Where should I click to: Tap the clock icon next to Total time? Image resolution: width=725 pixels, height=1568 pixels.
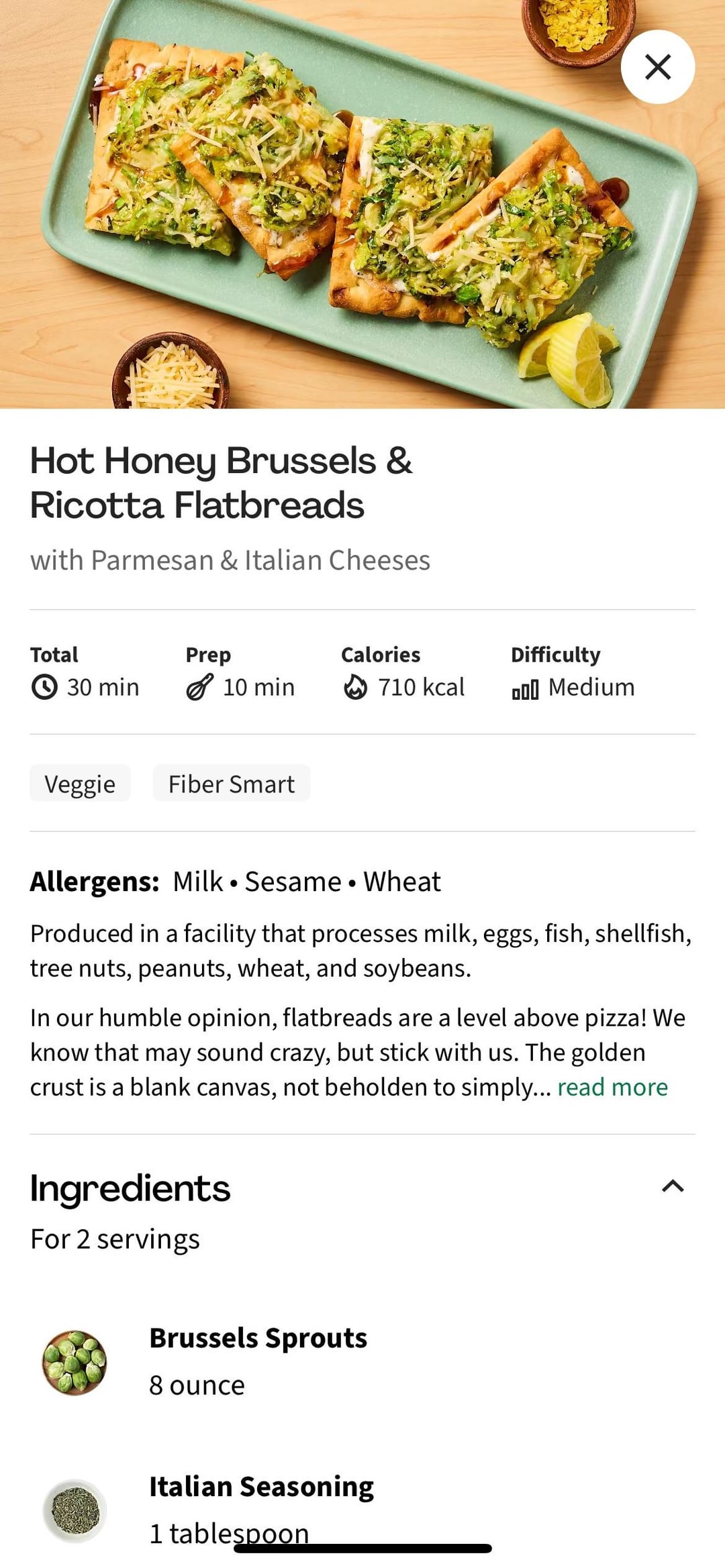[x=44, y=687]
